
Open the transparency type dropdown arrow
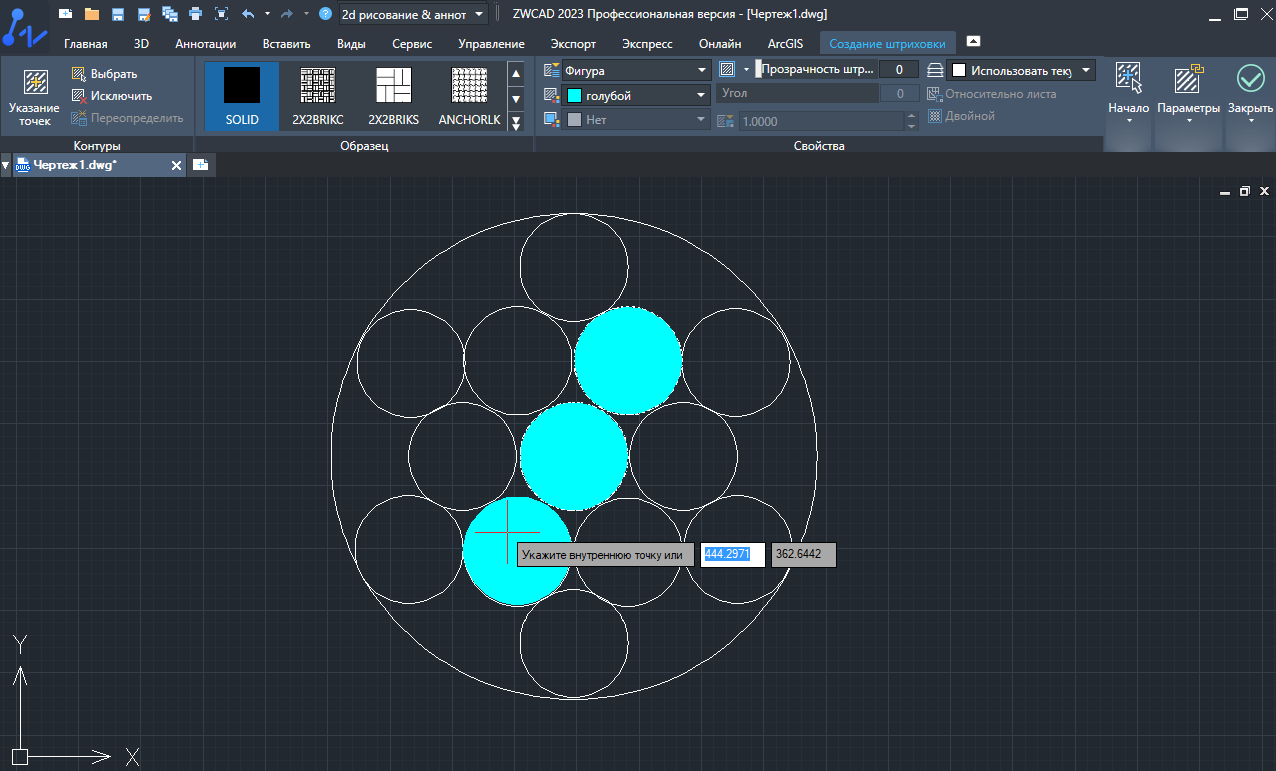coord(746,70)
